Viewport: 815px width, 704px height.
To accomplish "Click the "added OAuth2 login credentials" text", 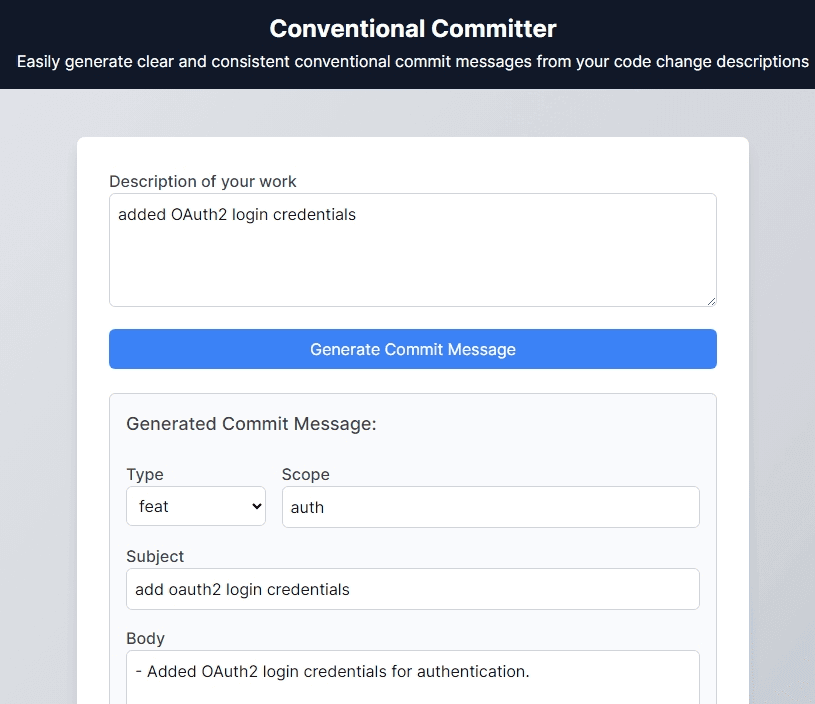I will point(237,214).
